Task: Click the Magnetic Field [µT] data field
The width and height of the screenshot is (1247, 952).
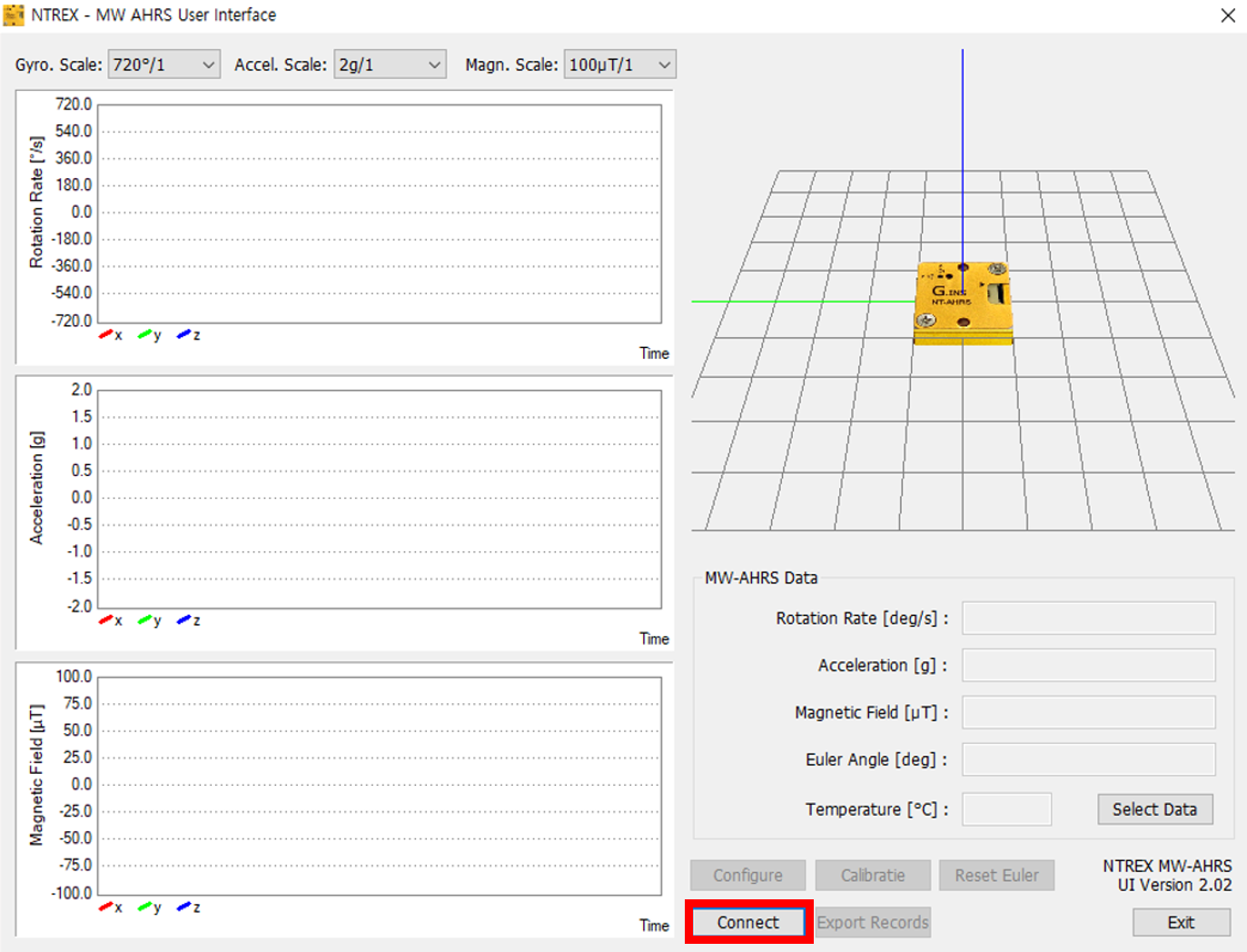Action: click(x=1089, y=712)
